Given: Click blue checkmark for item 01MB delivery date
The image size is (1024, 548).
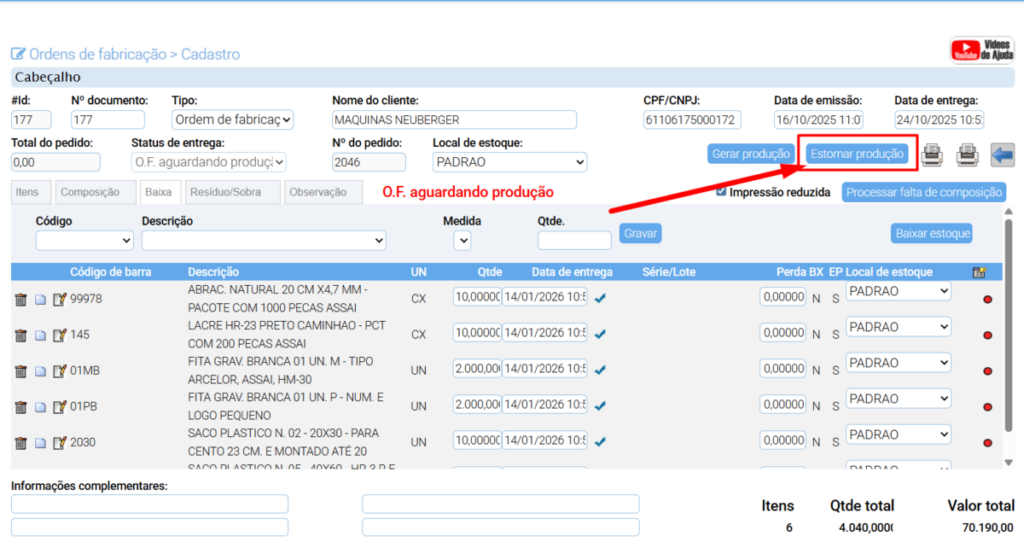Looking at the screenshot, I should click(600, 370).
